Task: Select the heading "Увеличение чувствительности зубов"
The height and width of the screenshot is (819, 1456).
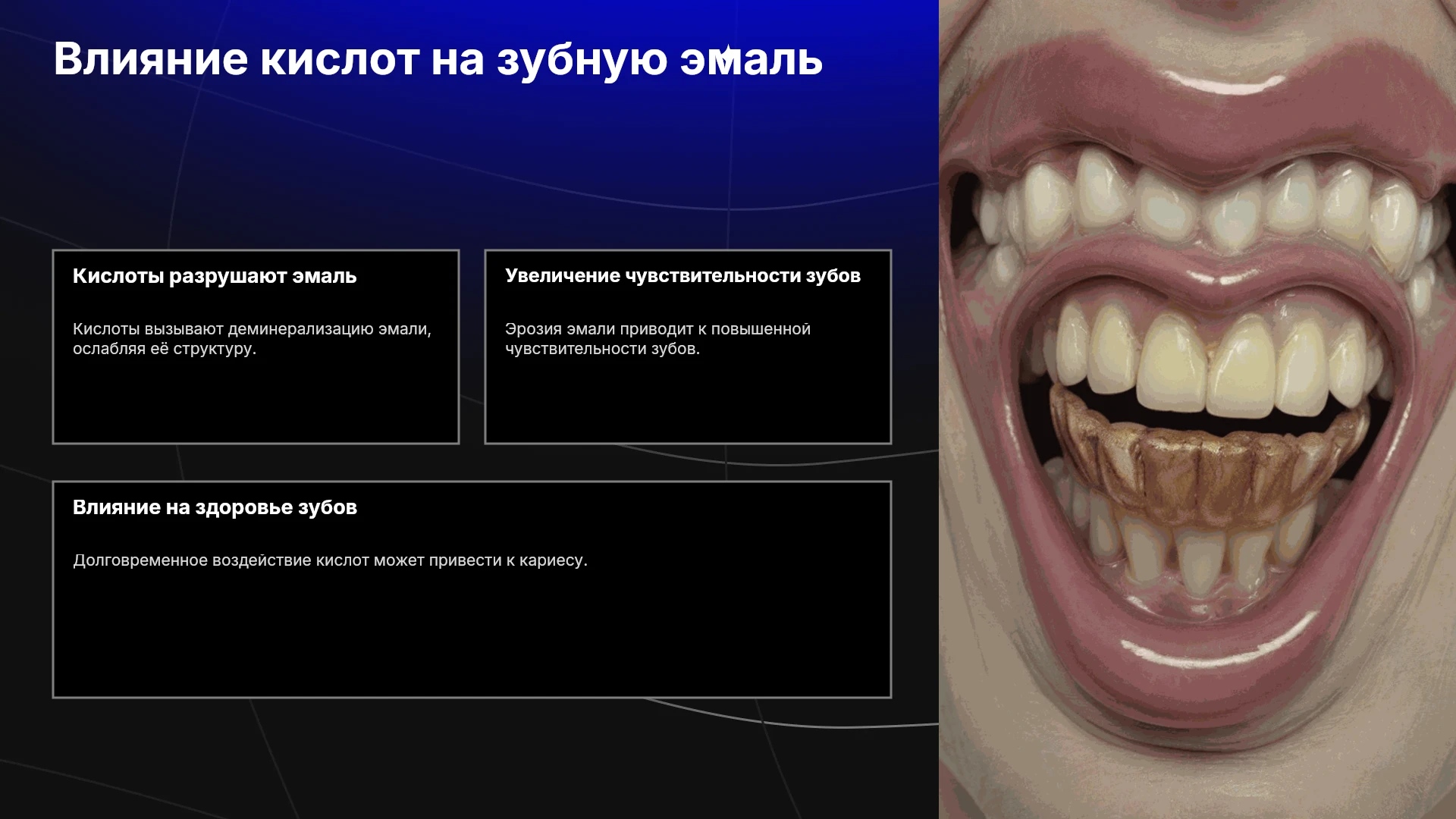Action: coord(682,276)
